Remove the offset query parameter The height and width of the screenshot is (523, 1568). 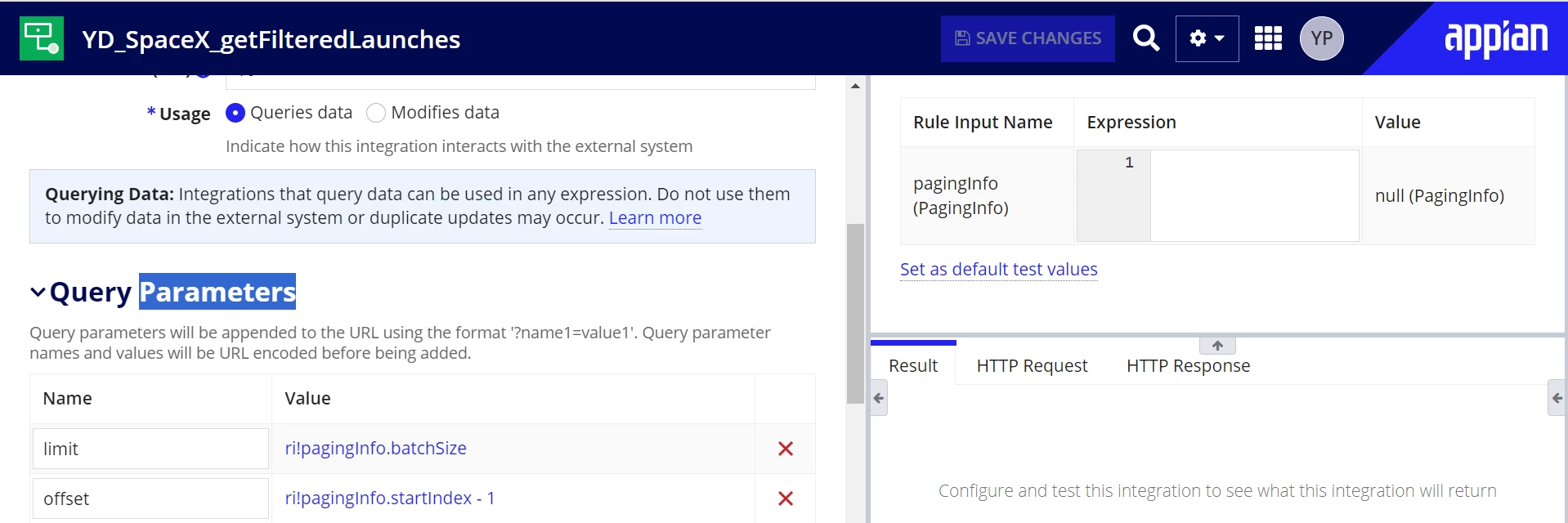[x=786, y=498]
